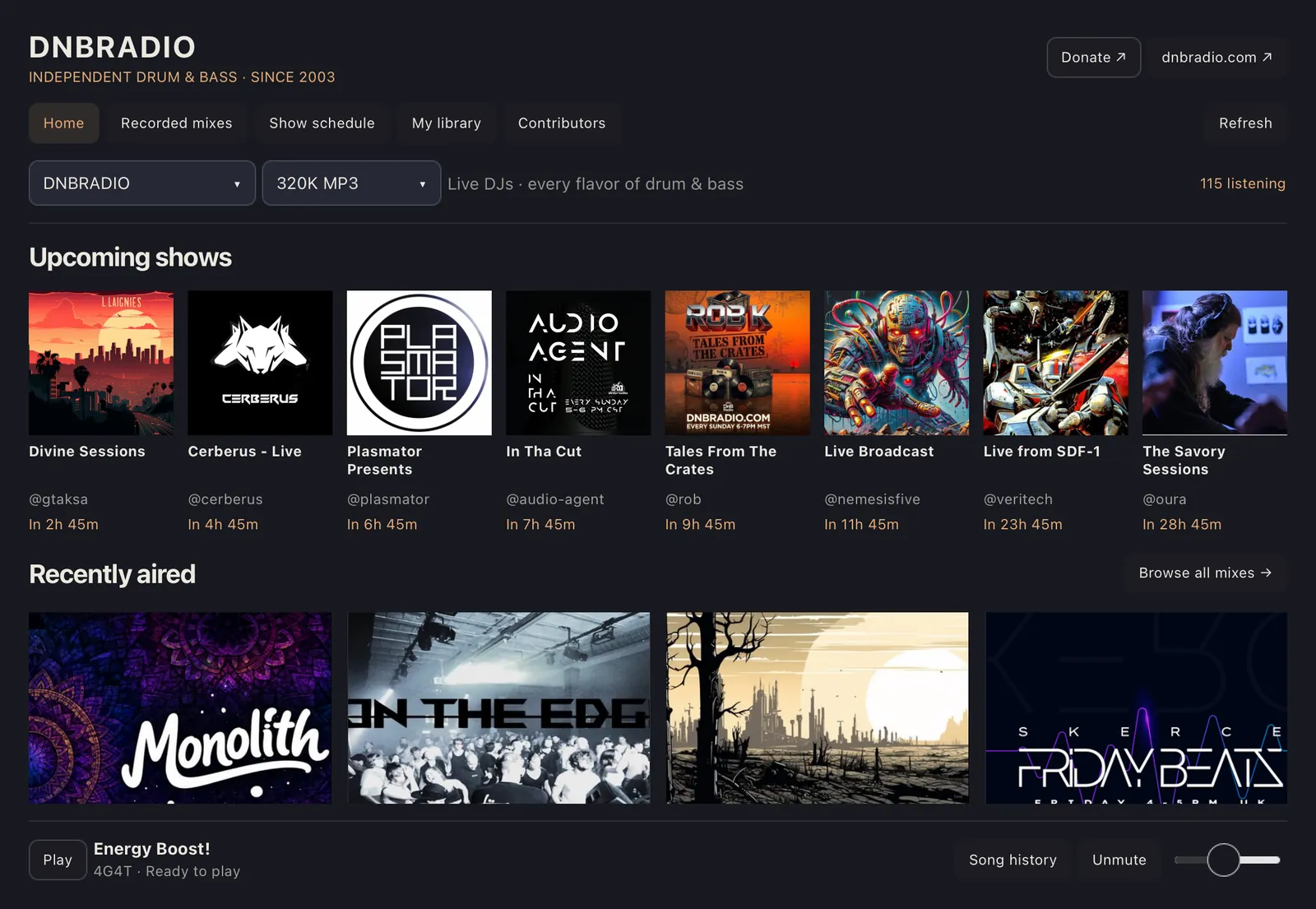Open the On The Edge recently aired mix
The height and width of the screenshot is (909, 1316).
[498, 707]
